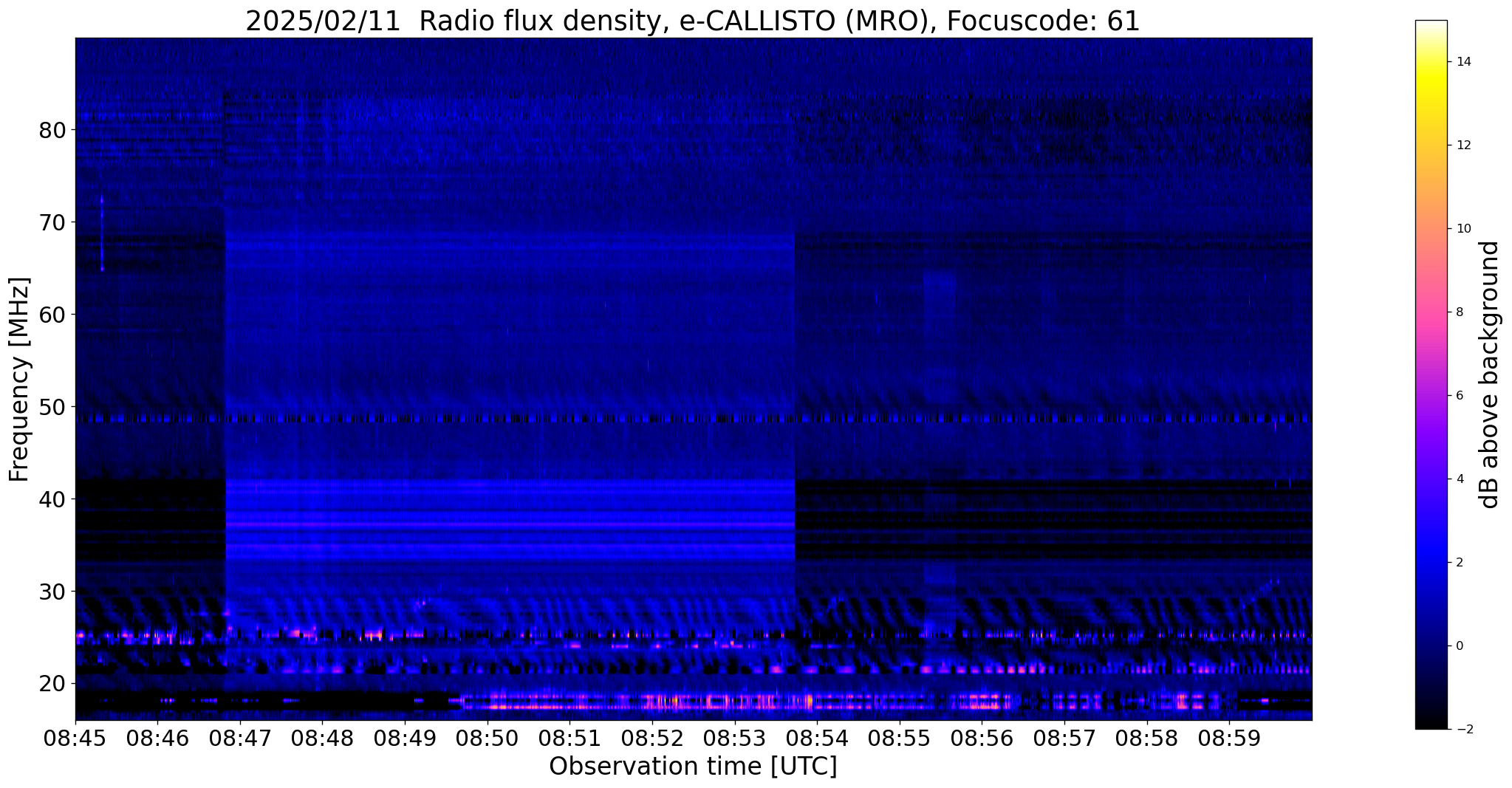The image size is (1512, 788).
Task: Click the 08:52 time tick label
Action: coord(651,738)
